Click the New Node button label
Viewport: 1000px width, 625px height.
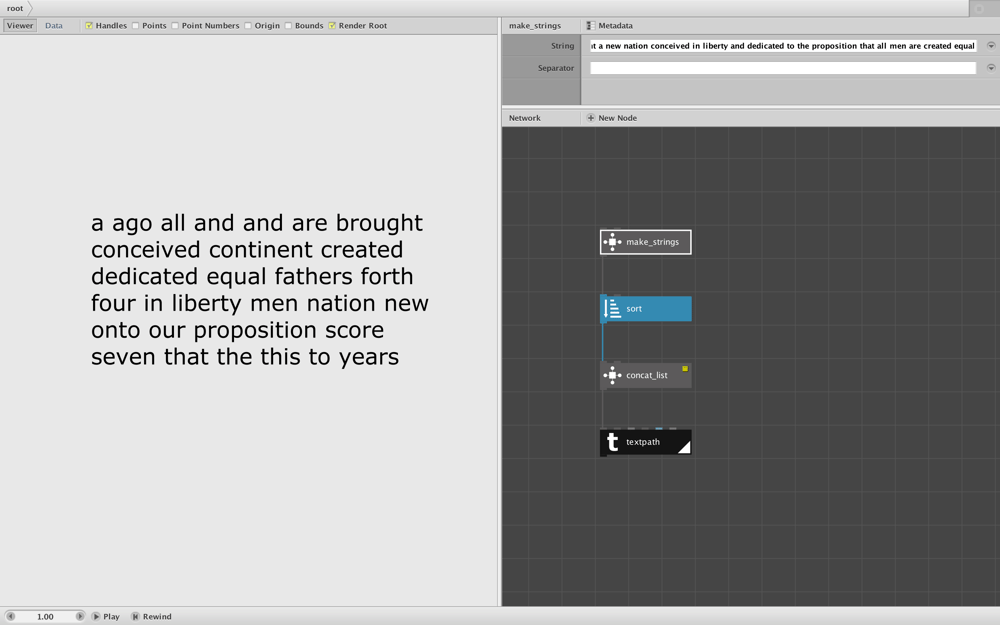[617, 118]
